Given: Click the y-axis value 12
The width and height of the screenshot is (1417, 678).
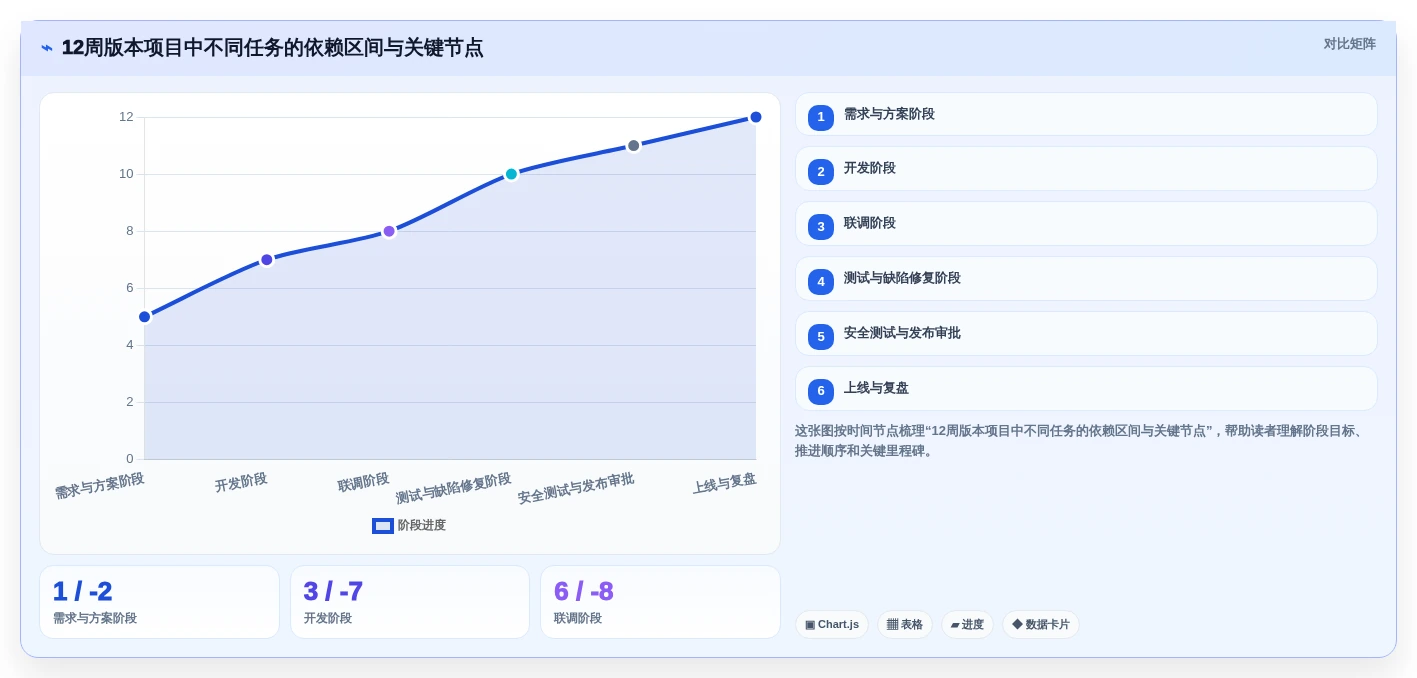Looking at the screenshot, I should [126, 117].
